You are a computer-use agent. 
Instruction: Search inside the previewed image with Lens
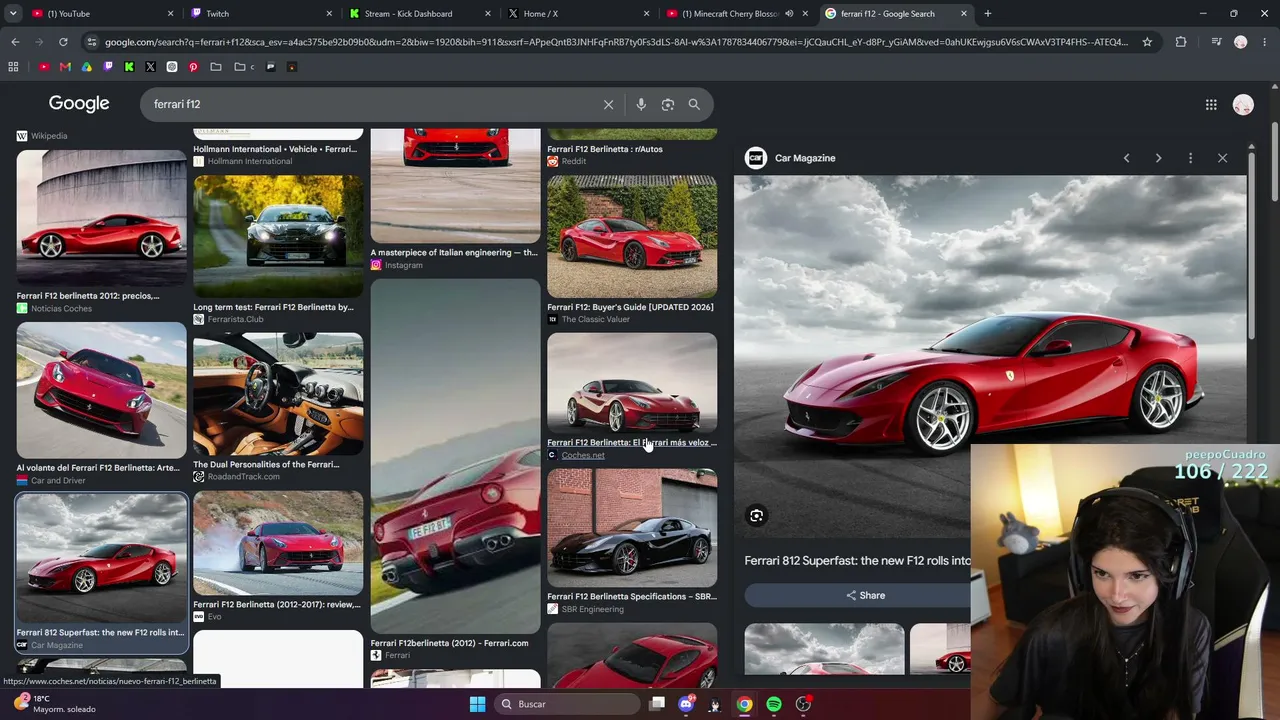tap(757, 516)
